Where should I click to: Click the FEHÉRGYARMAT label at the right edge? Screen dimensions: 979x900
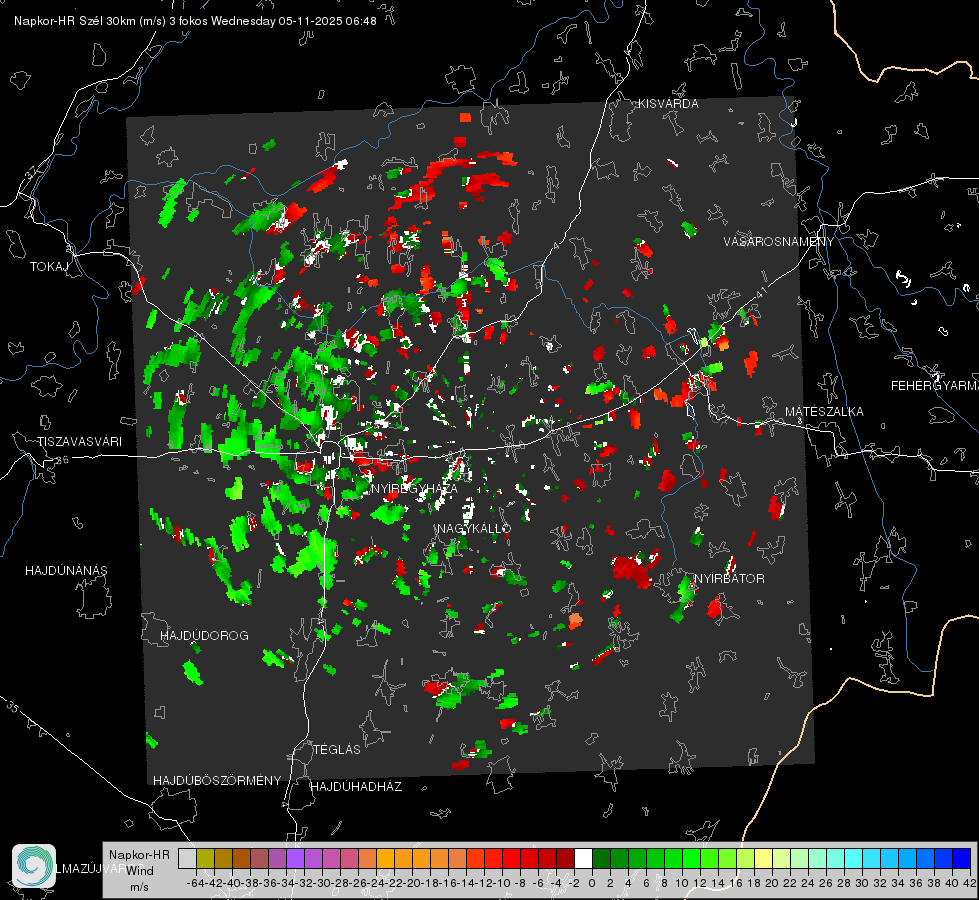tap(935, 386)
